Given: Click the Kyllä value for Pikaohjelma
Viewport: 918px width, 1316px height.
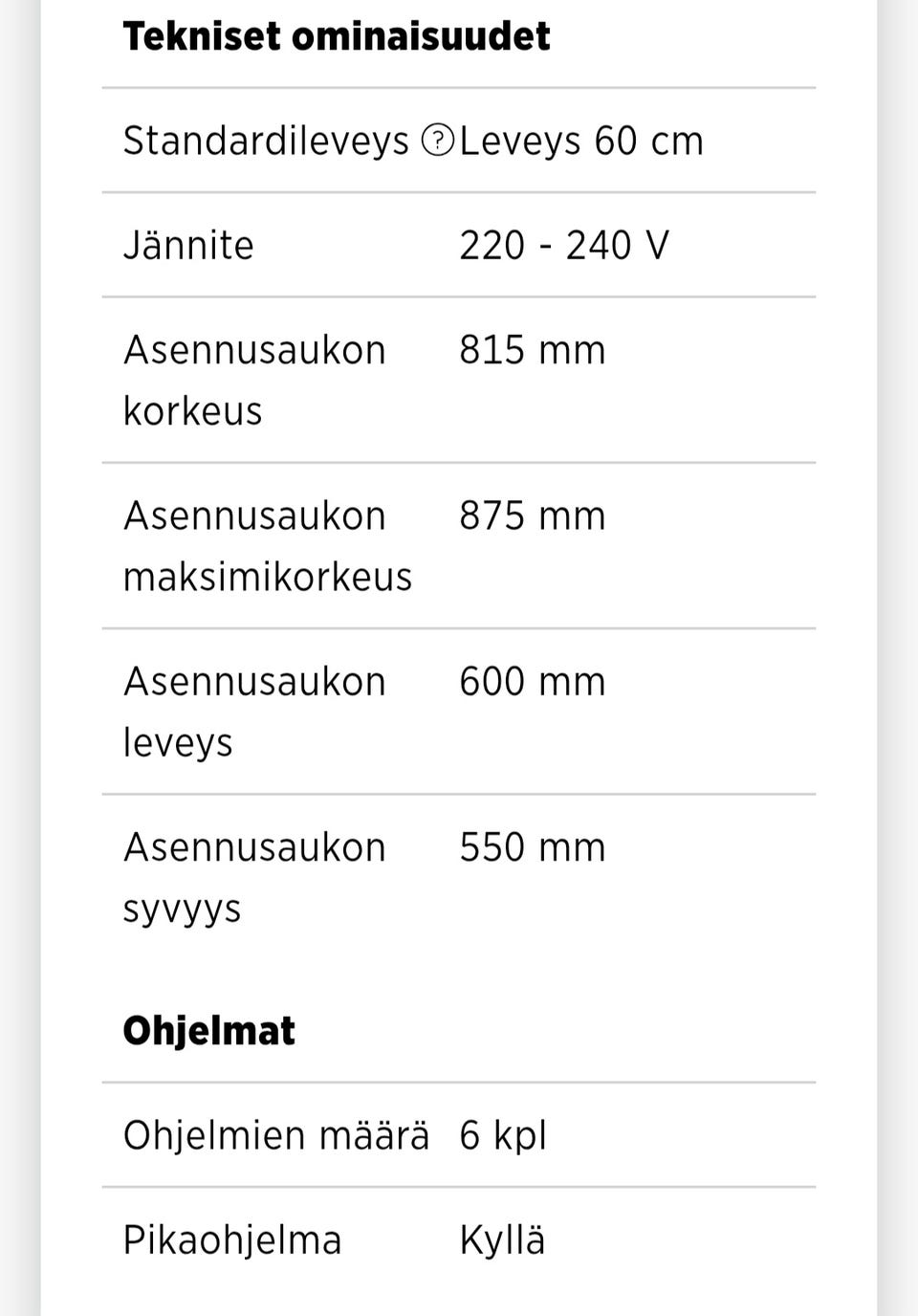Looking at the screenshot, I should click(502, 1240).
